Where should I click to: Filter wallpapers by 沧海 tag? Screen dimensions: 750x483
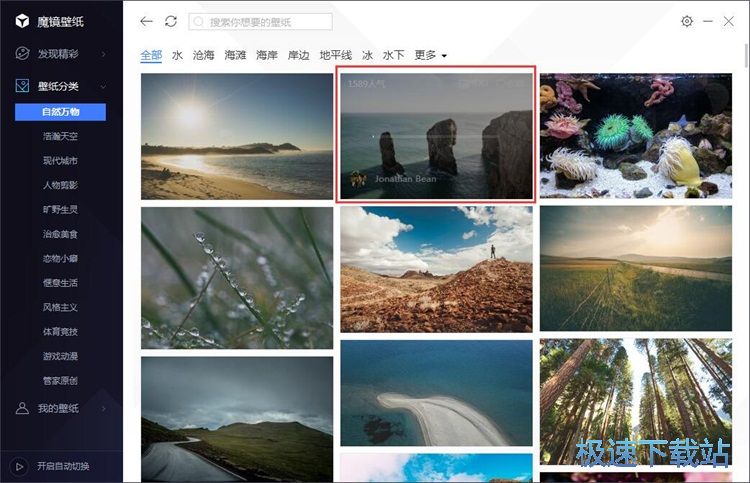(203, 55)
